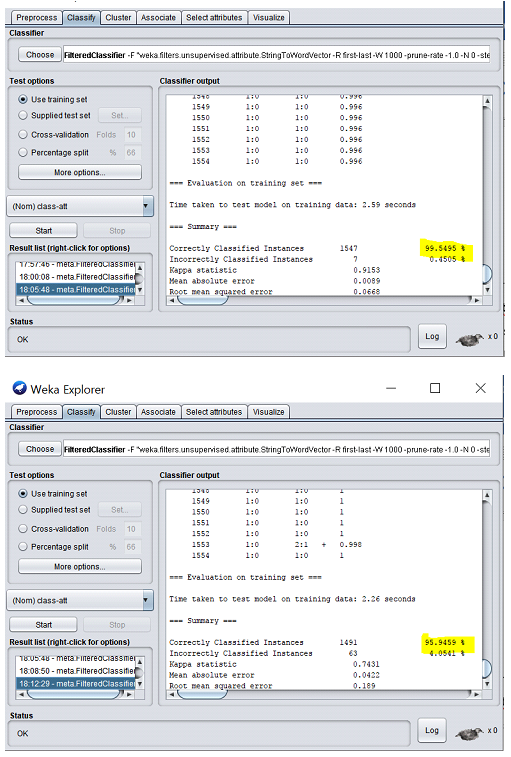Click Start in the 99.5495% window
Image resolution: width=511 pixels, height=757 pixels.
[x=43, y=231]
